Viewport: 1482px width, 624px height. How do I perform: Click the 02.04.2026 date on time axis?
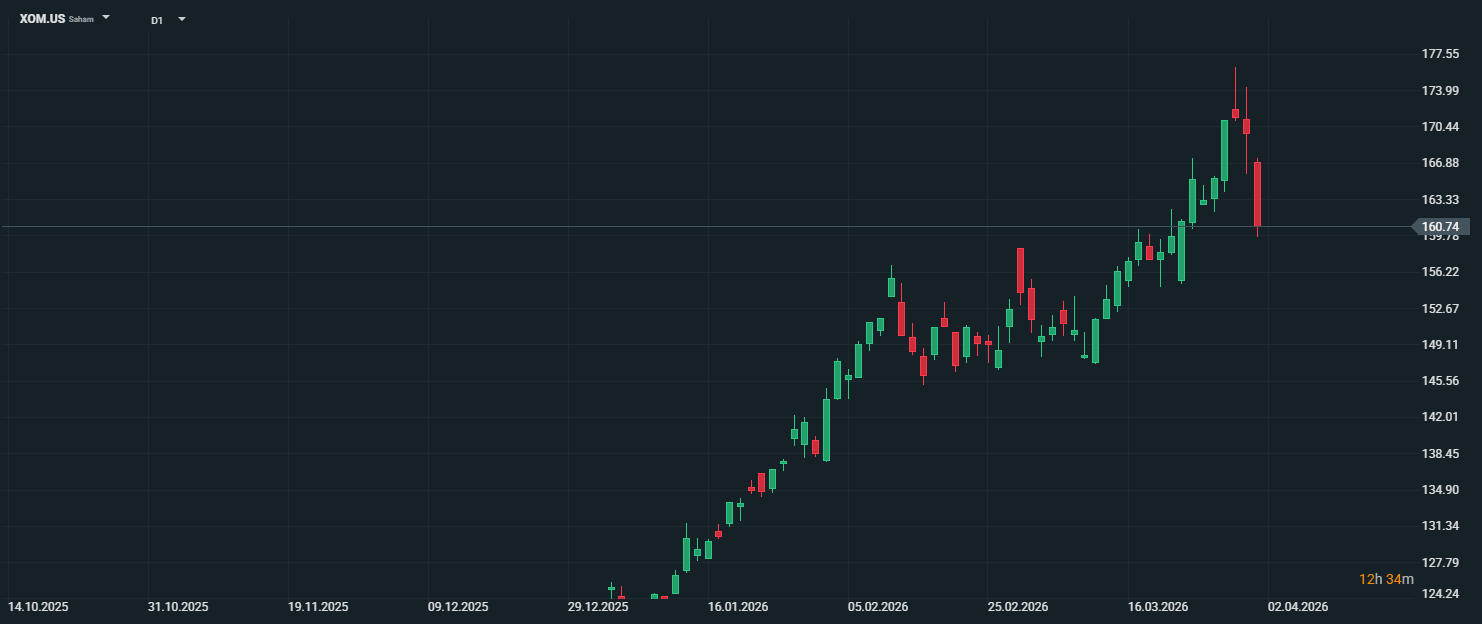(x=1298, y=607)
